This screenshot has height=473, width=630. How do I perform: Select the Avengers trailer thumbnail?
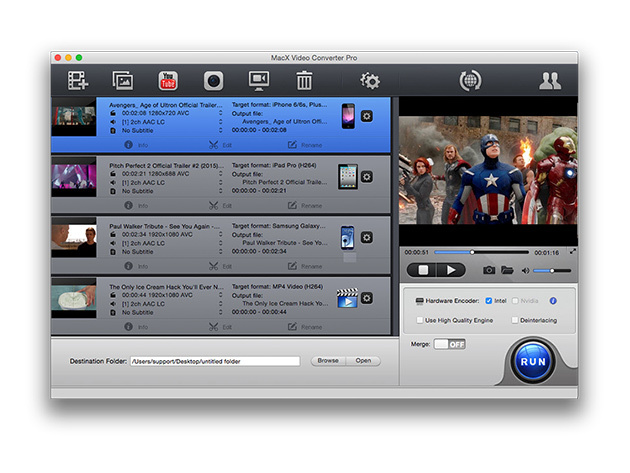[x=74, y=116]
